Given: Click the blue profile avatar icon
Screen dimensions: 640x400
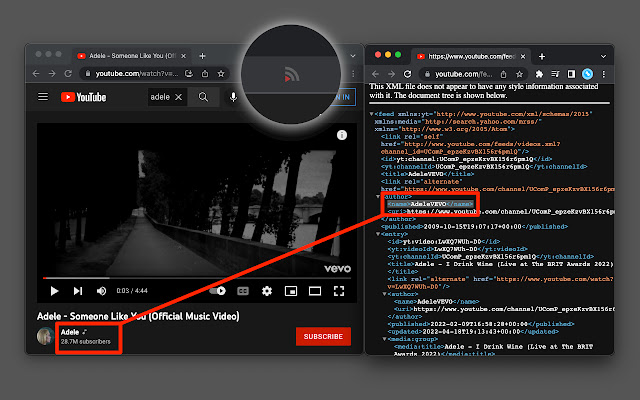Looking at the screenshot, I should point(587,74).
